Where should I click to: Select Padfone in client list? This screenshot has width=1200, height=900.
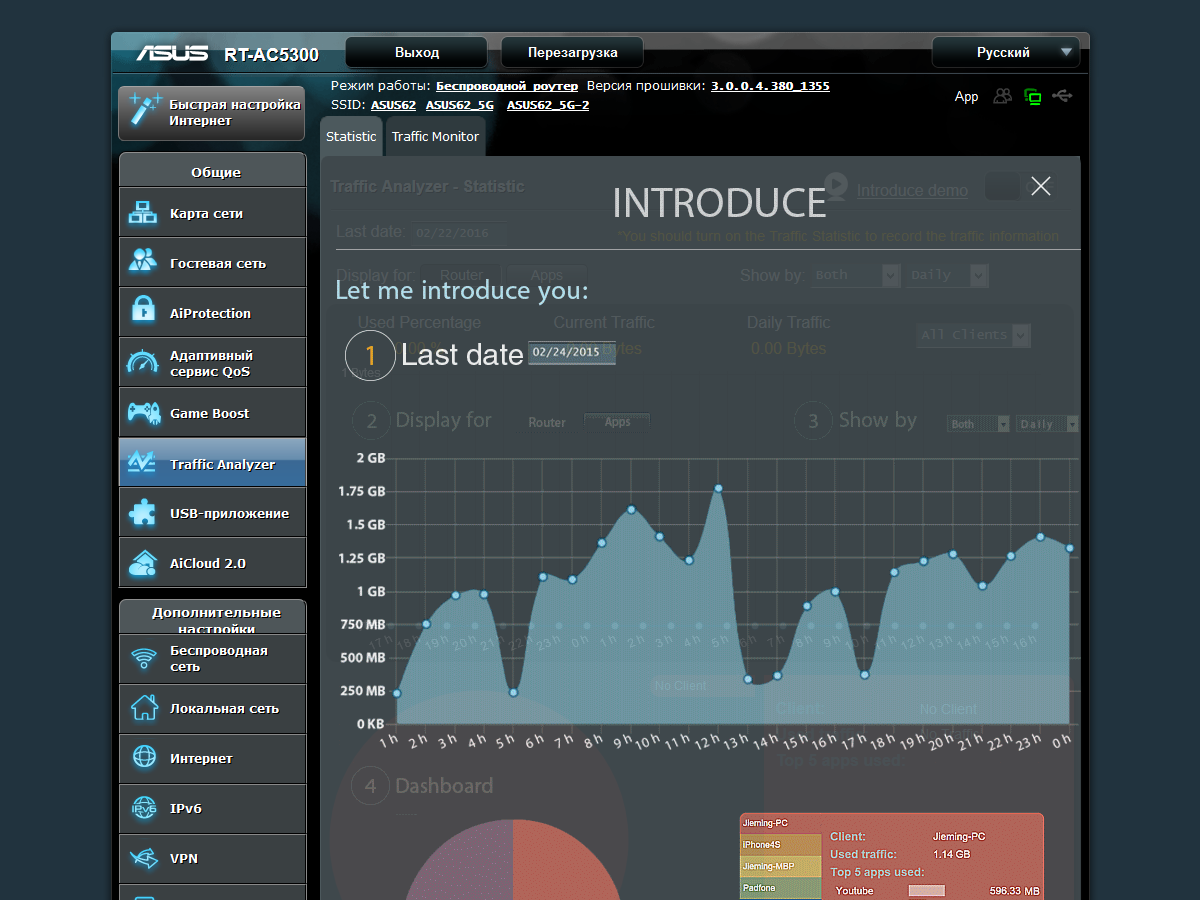click(x=780, y=888)
